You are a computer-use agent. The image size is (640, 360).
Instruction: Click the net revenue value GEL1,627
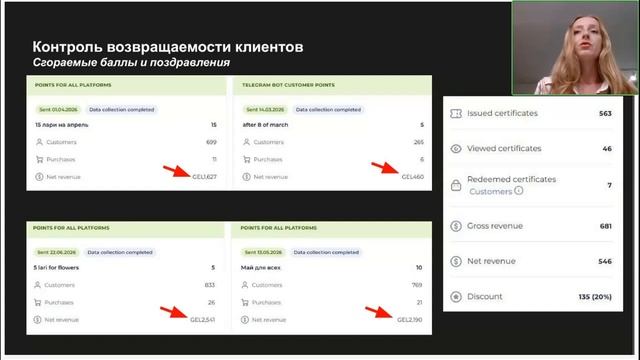pos(204,177)
